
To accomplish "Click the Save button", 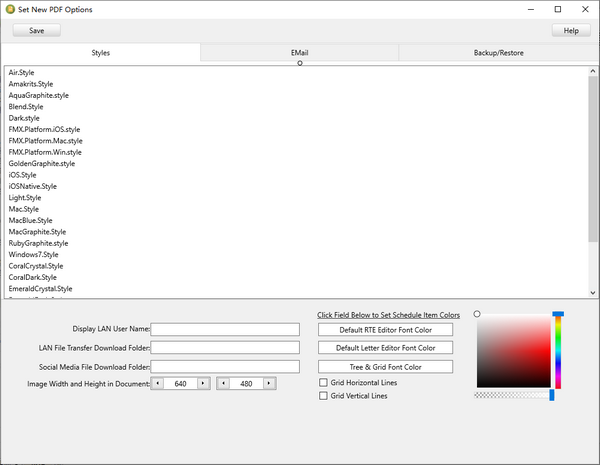I will [x=37, y=30].
